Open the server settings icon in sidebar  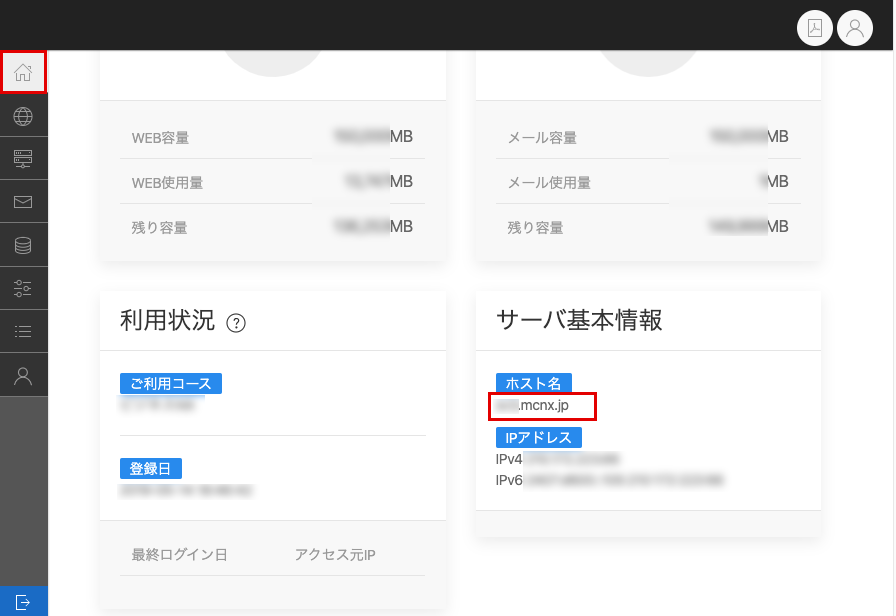23,159
